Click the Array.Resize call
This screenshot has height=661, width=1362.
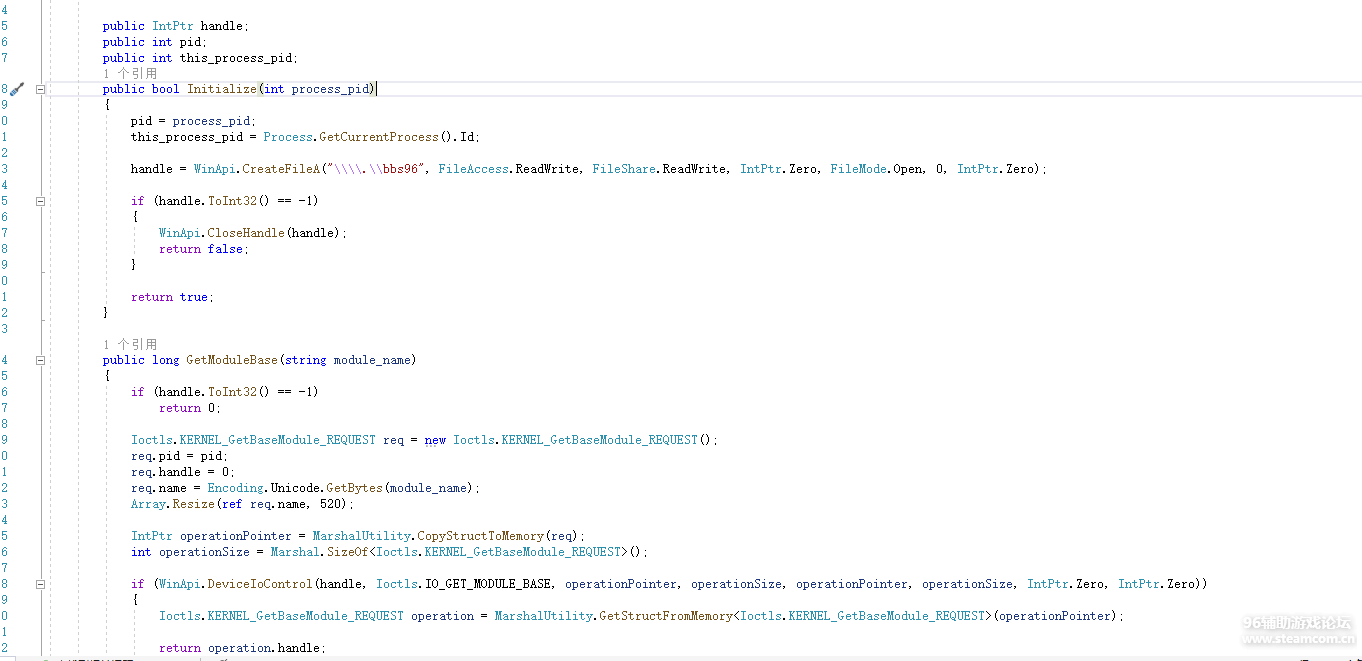[173, 504]
